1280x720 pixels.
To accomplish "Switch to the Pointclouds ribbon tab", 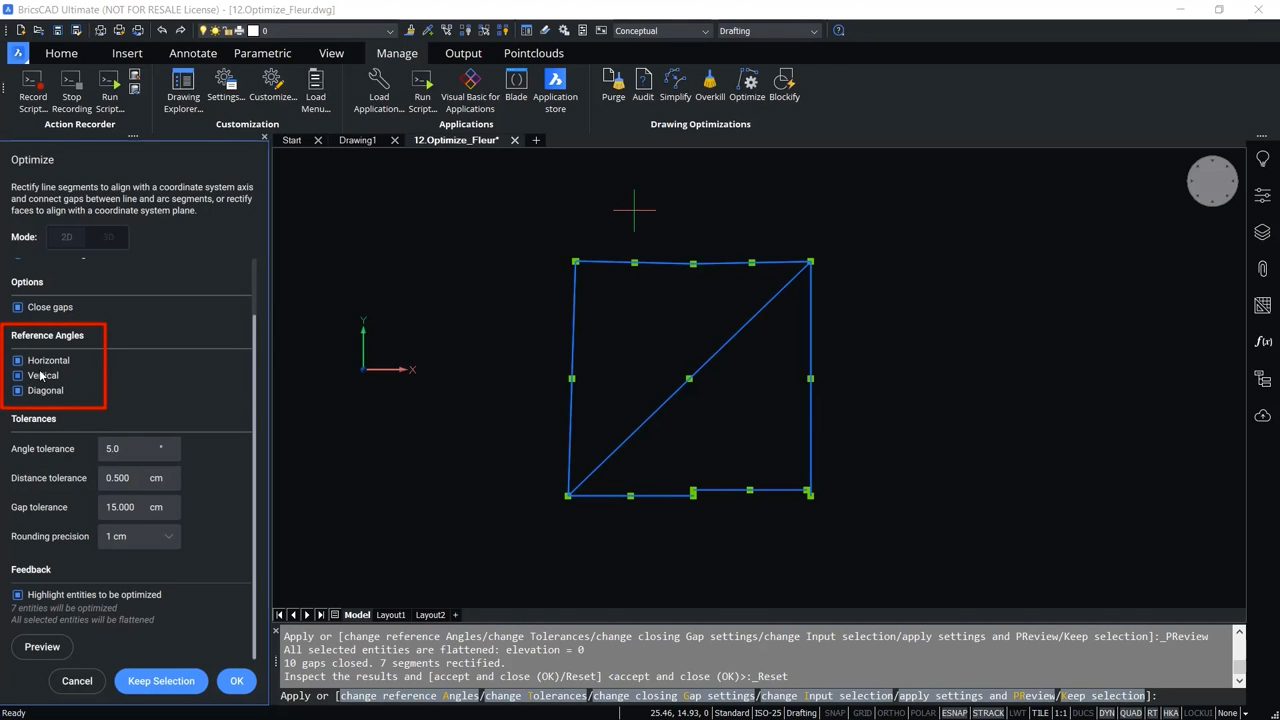I will click(x=534, y=53).
